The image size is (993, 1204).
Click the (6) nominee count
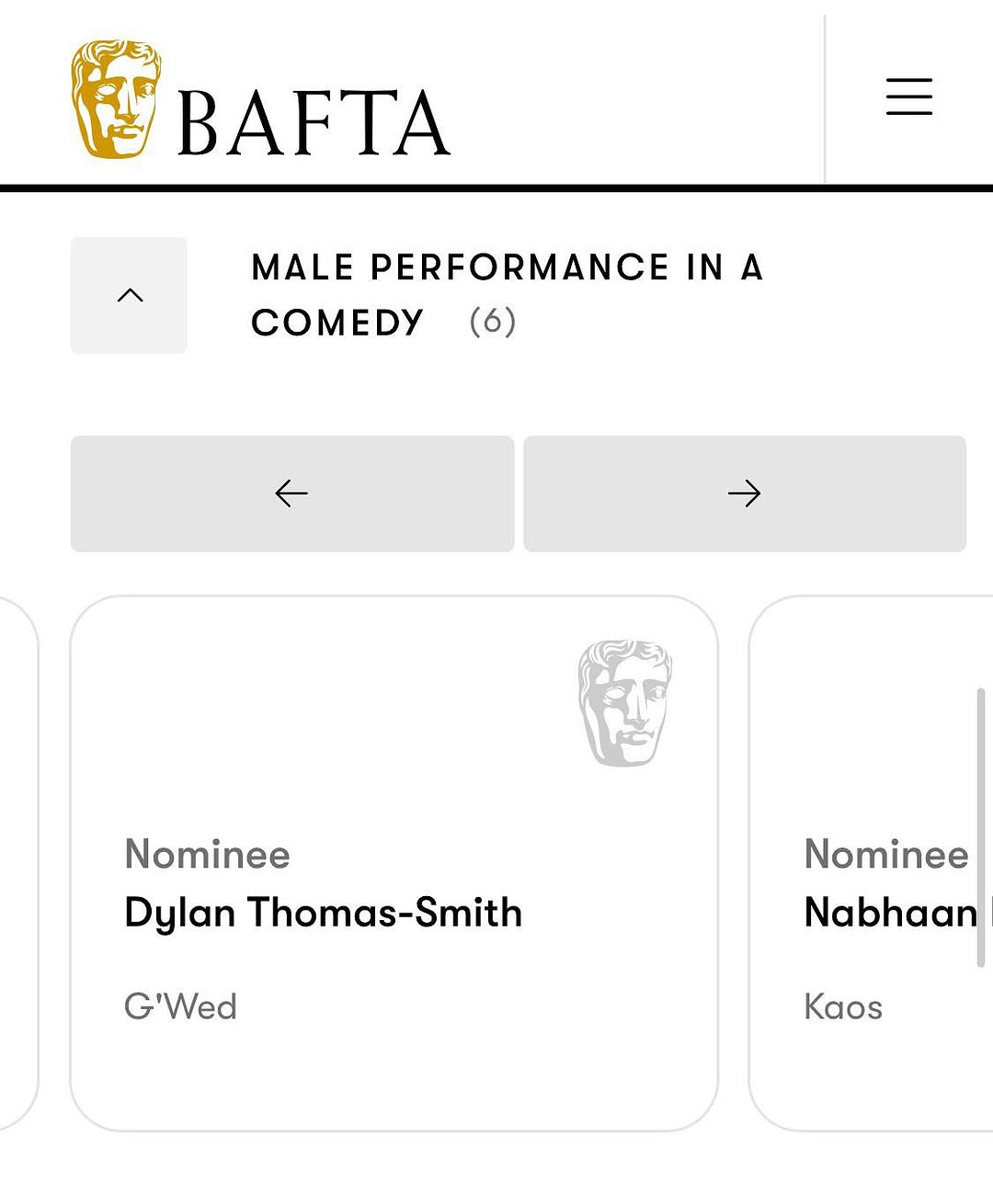click(493, 322)
